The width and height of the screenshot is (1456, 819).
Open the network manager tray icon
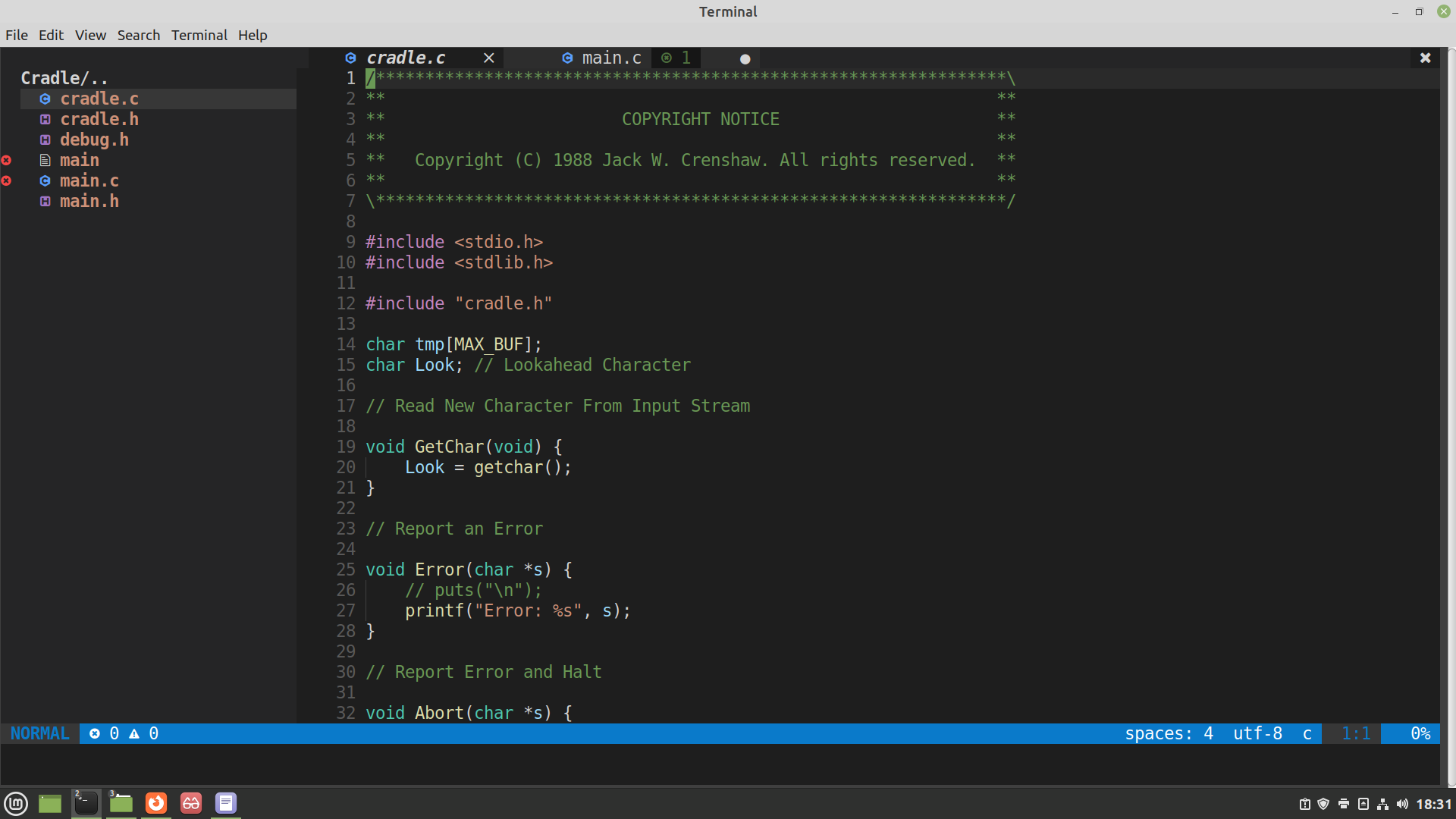click(x=1383, y=804)
